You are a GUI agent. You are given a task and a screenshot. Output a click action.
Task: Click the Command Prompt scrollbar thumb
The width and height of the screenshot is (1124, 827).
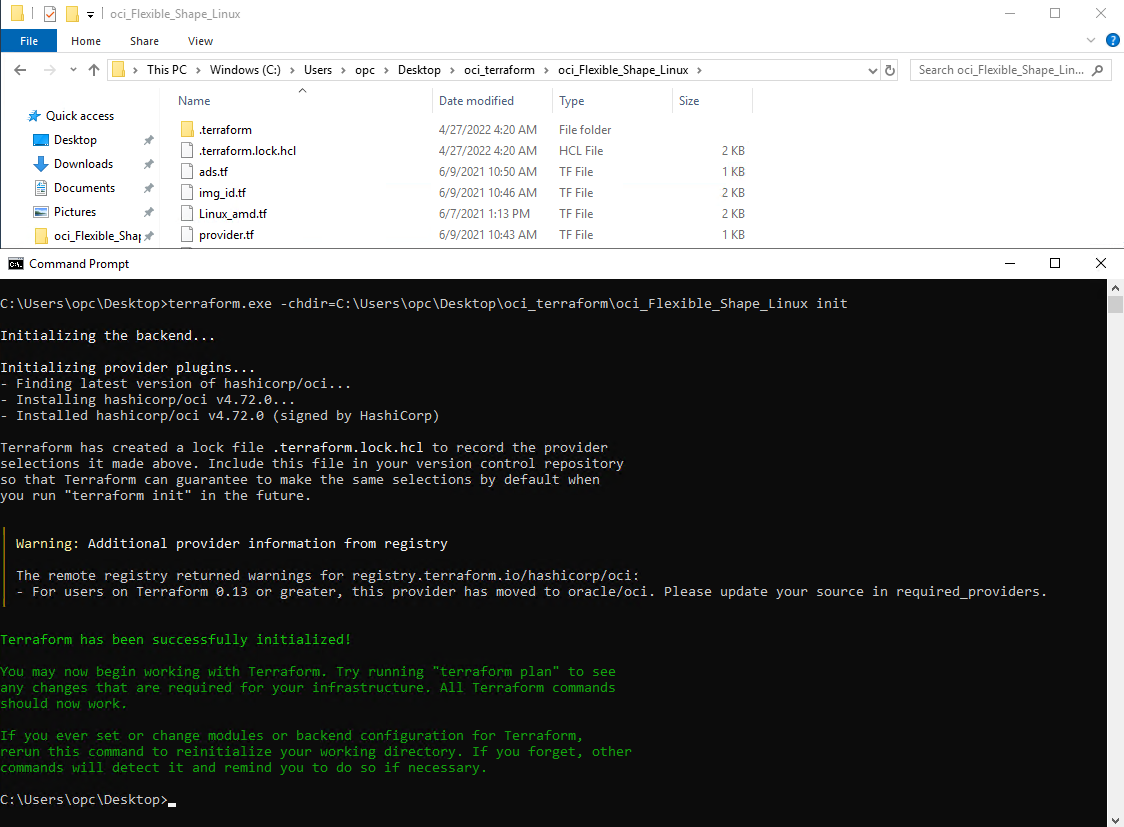click(x=1115, y=305)
